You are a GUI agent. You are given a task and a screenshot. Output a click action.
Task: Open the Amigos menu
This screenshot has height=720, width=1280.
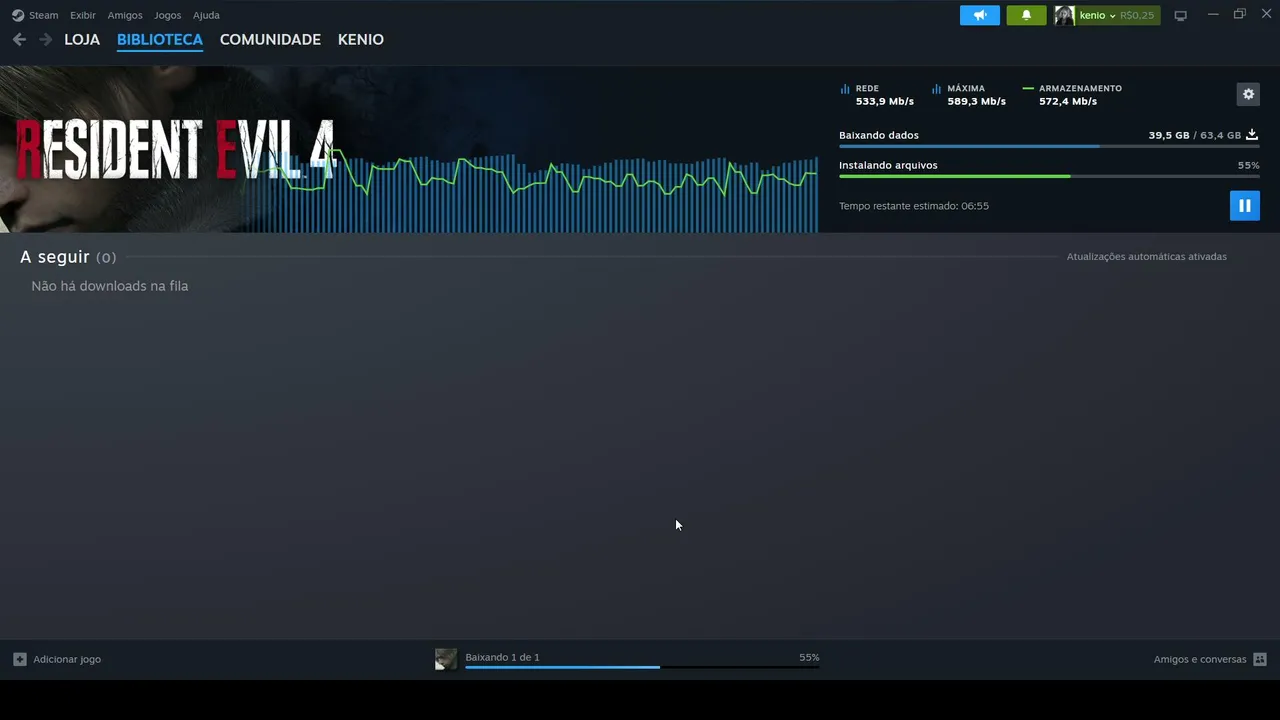(125, 15)
